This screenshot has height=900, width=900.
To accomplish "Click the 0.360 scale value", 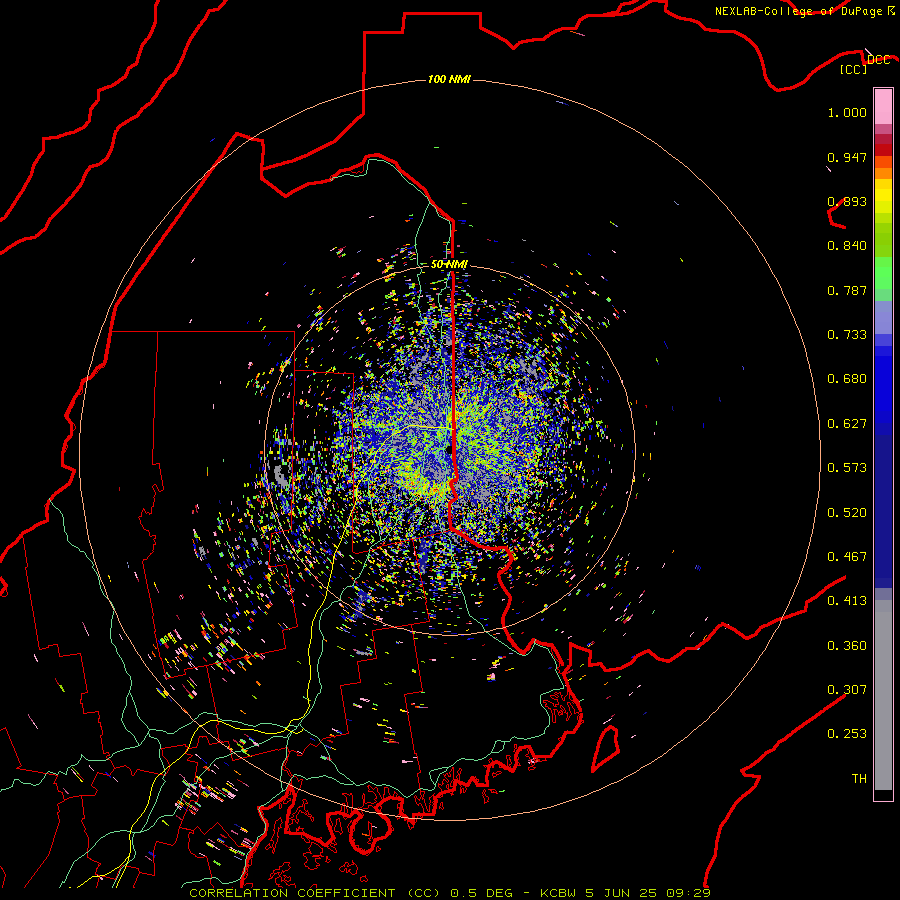I will (x=847, y=646).
